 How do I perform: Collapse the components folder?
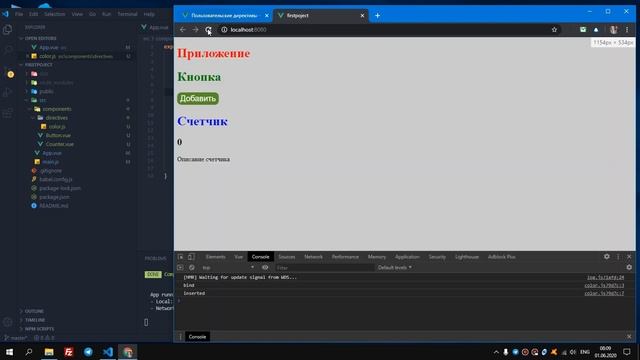57,109
